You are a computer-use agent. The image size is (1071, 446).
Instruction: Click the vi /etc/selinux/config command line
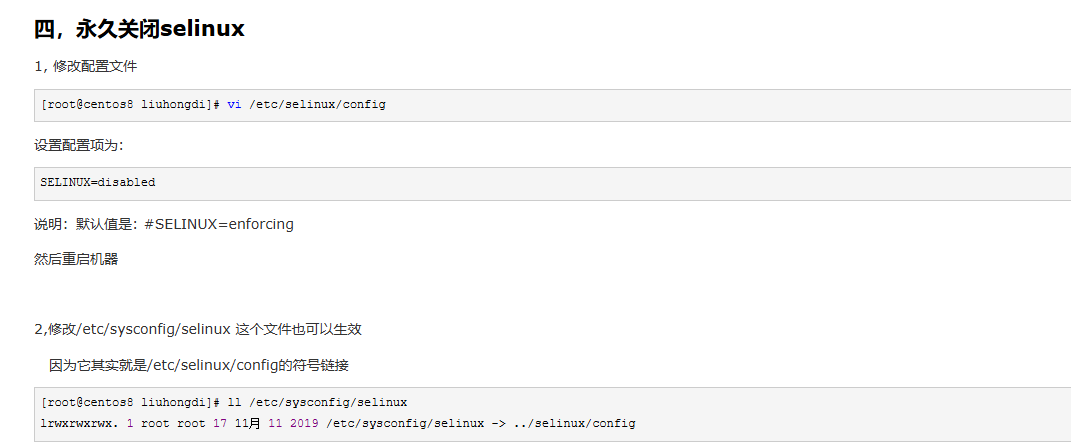pos(213,104)
